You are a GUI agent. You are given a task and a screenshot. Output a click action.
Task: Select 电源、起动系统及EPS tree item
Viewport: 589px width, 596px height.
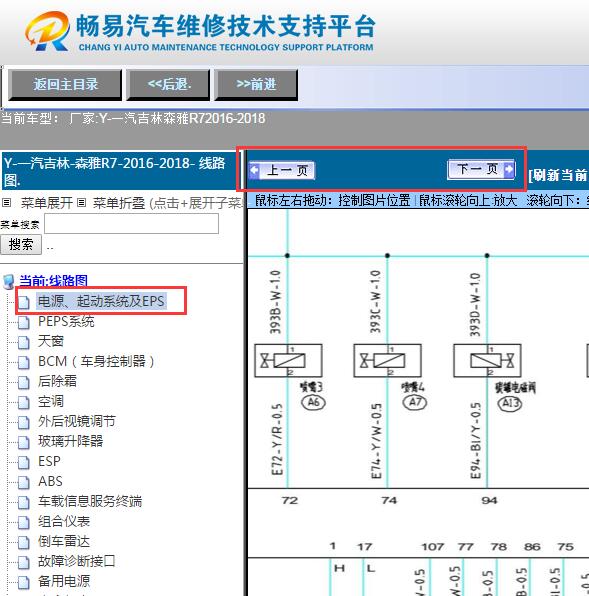tap(101, 301)
